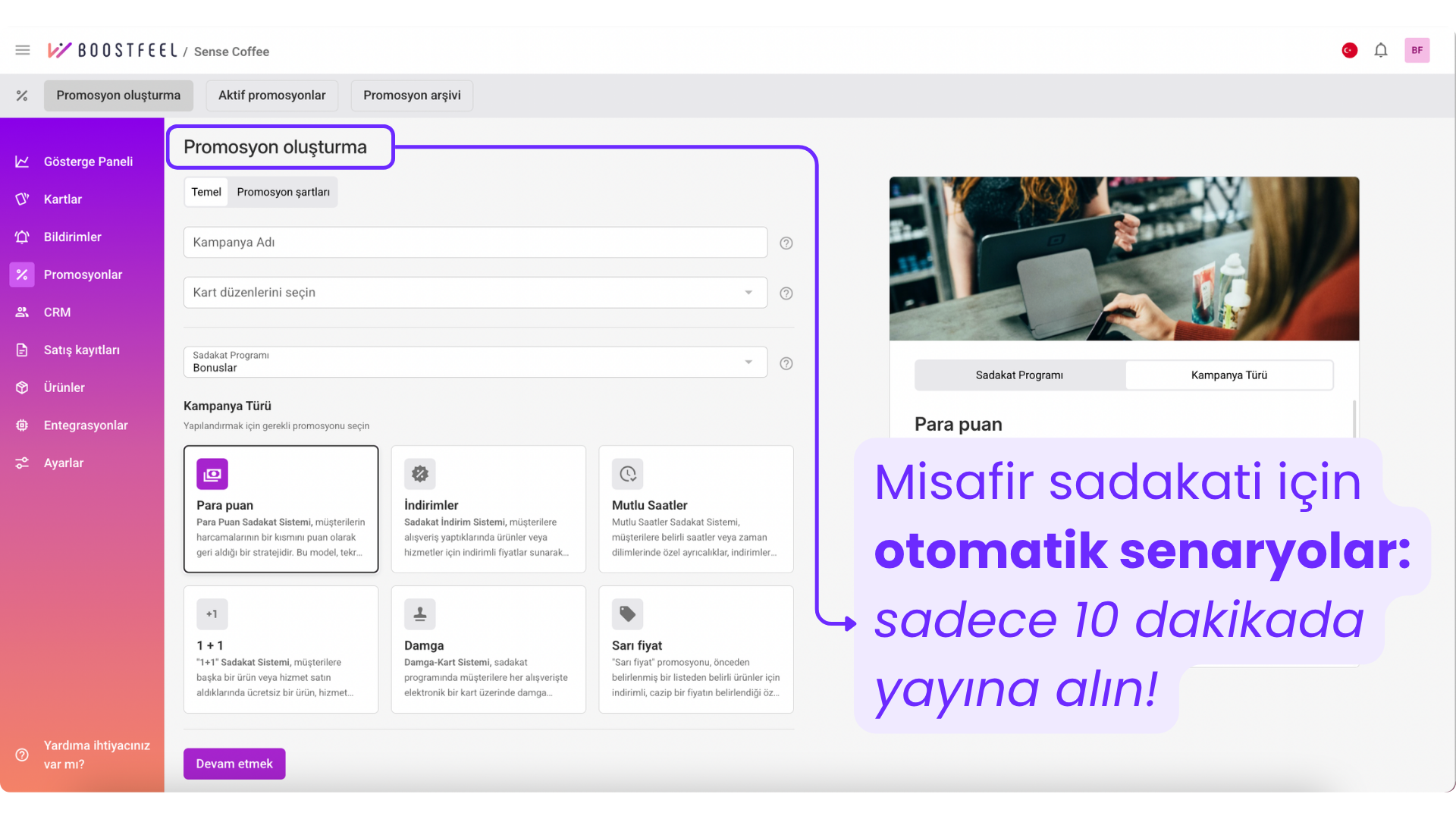Click the Mutlu Saatler clock icon
Image resolution: width=1456 pixels, height=819 pixels.
click(628, 474)
